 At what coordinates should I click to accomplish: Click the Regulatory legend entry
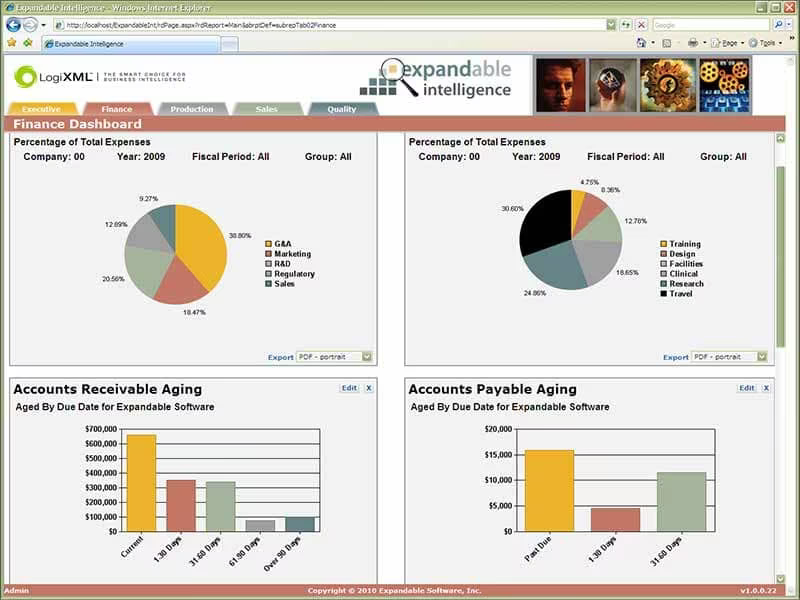(x=290, y=273)
